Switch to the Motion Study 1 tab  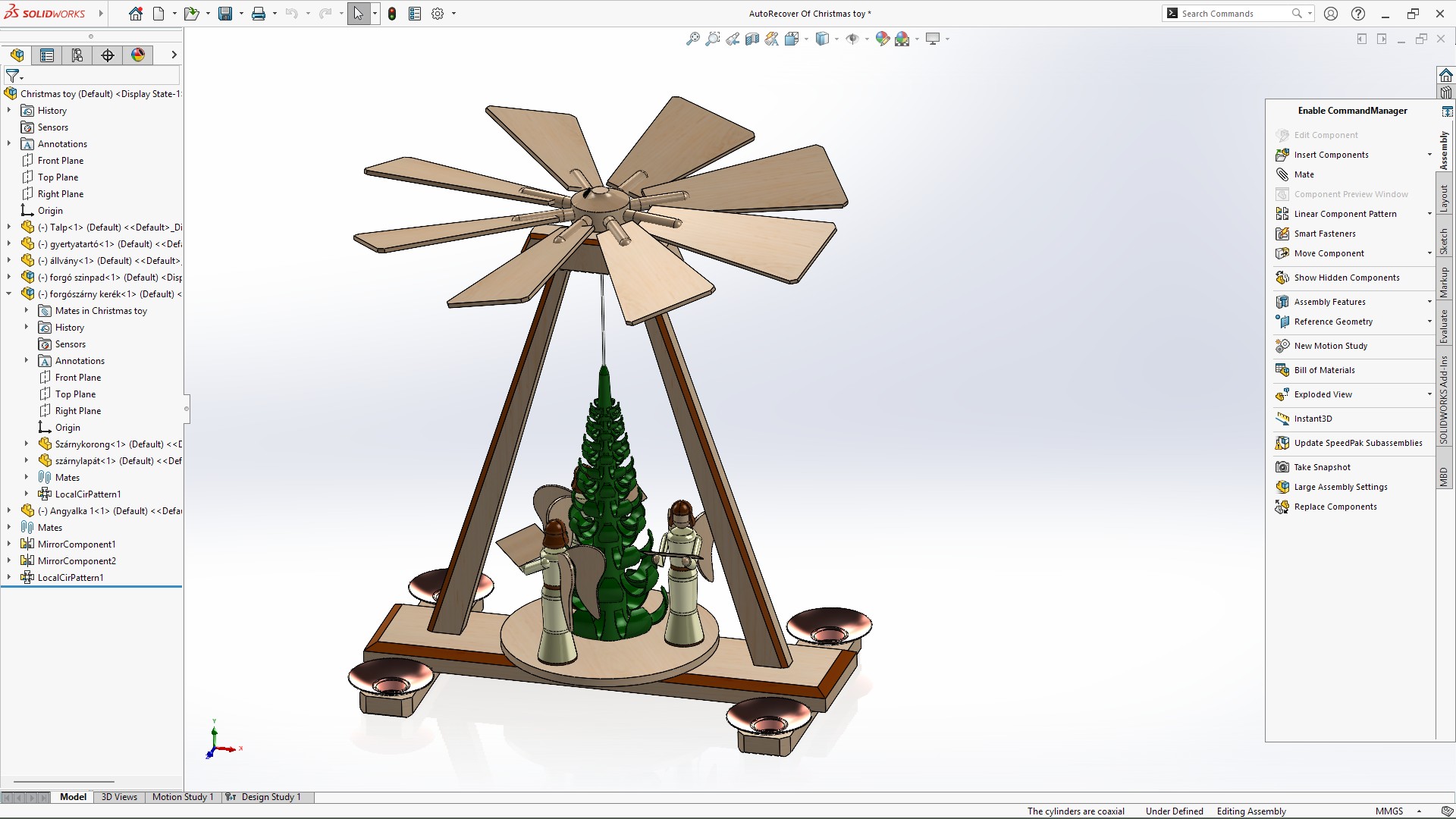click(183, 797)
